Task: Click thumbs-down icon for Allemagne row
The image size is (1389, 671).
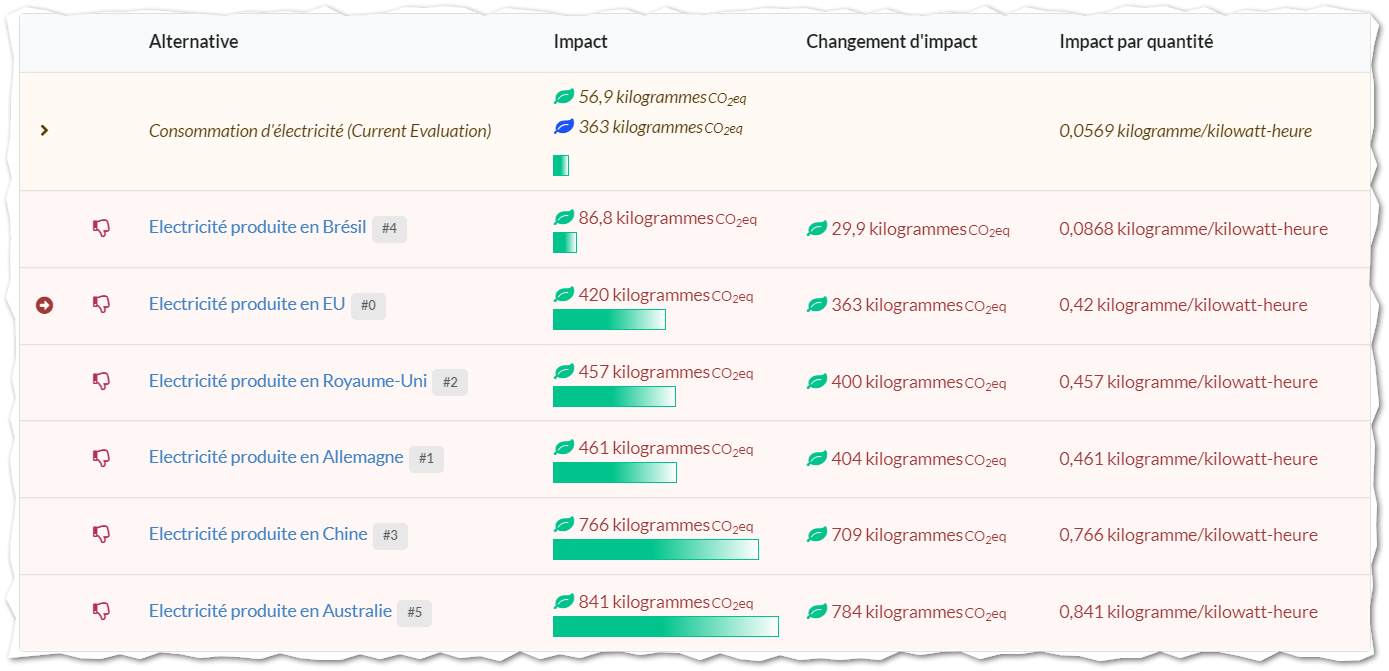Action: [x=101, y=458]
